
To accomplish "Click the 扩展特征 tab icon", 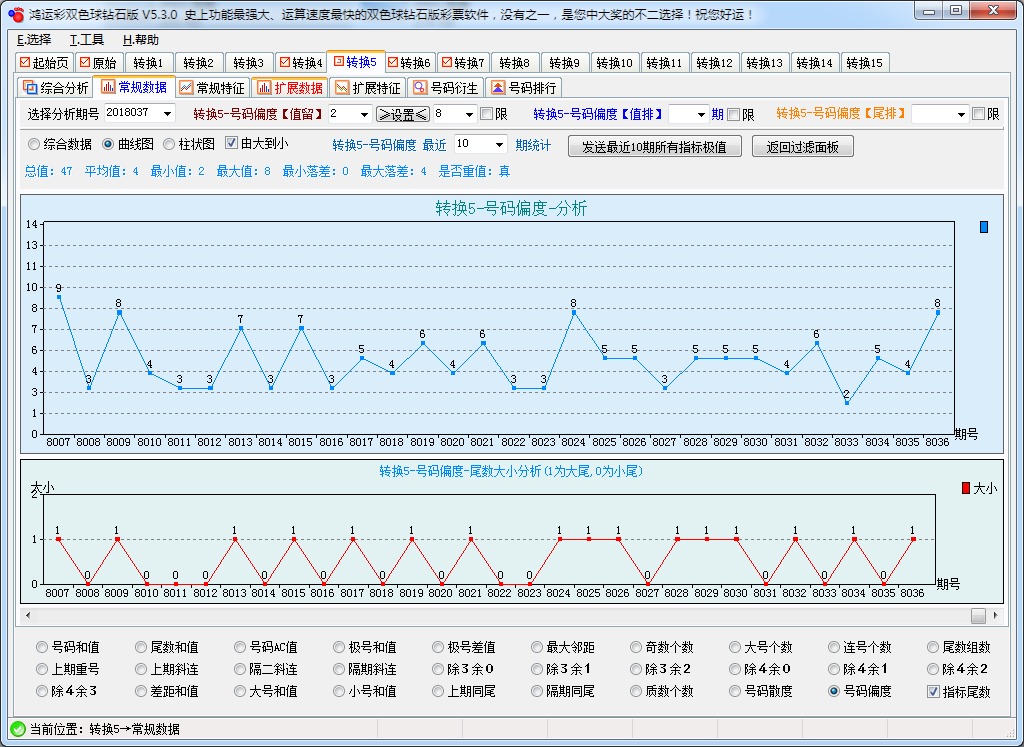I will [342, 88].
